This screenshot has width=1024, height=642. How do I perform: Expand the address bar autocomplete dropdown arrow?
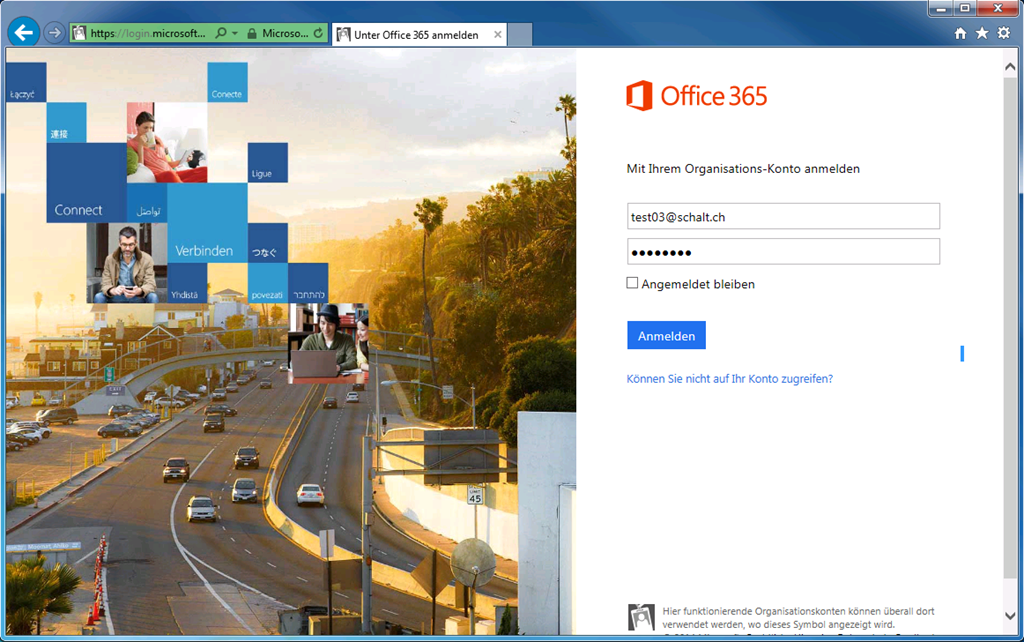point(235,33)
